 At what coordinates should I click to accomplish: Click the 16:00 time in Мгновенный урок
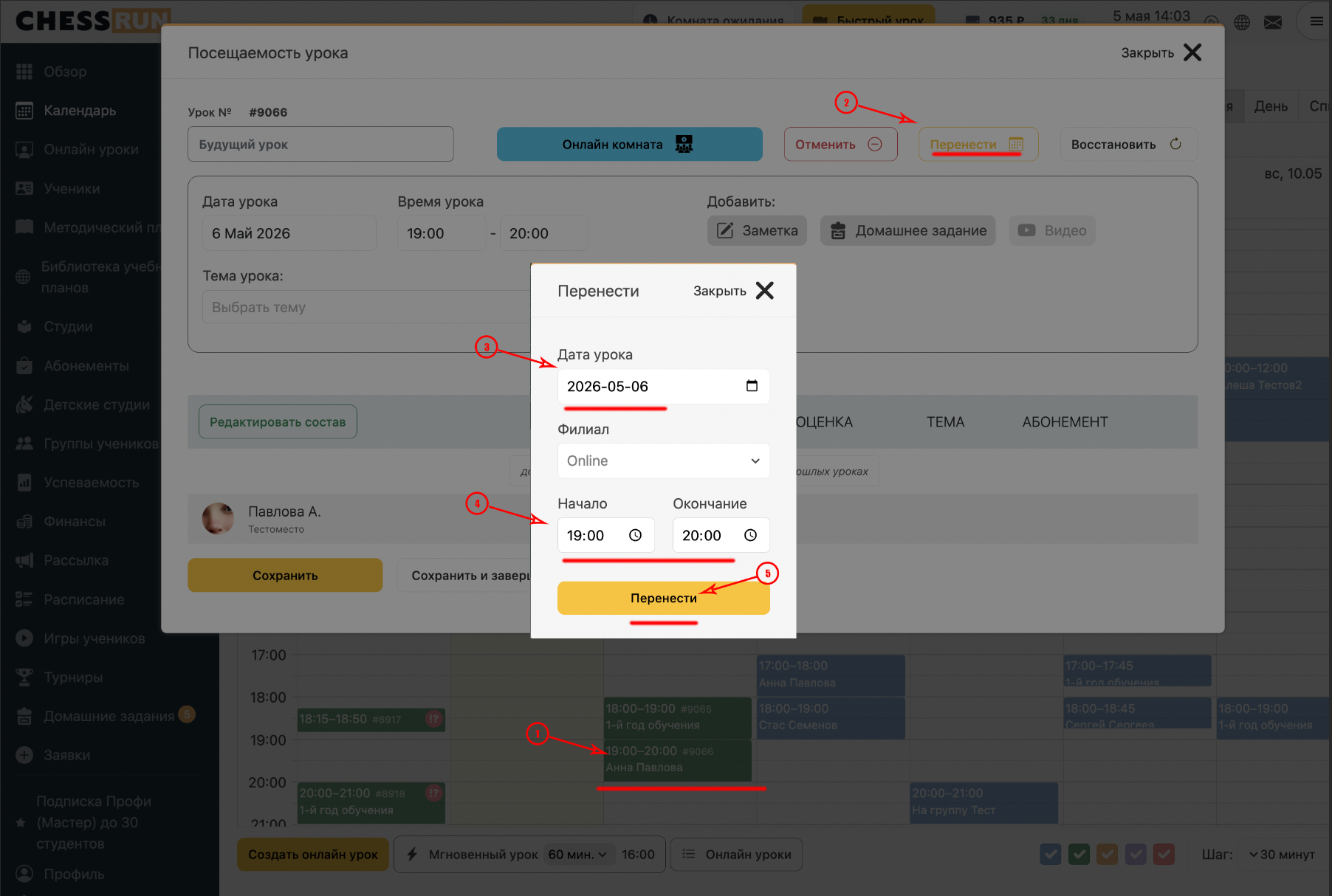tap(638, 854)
